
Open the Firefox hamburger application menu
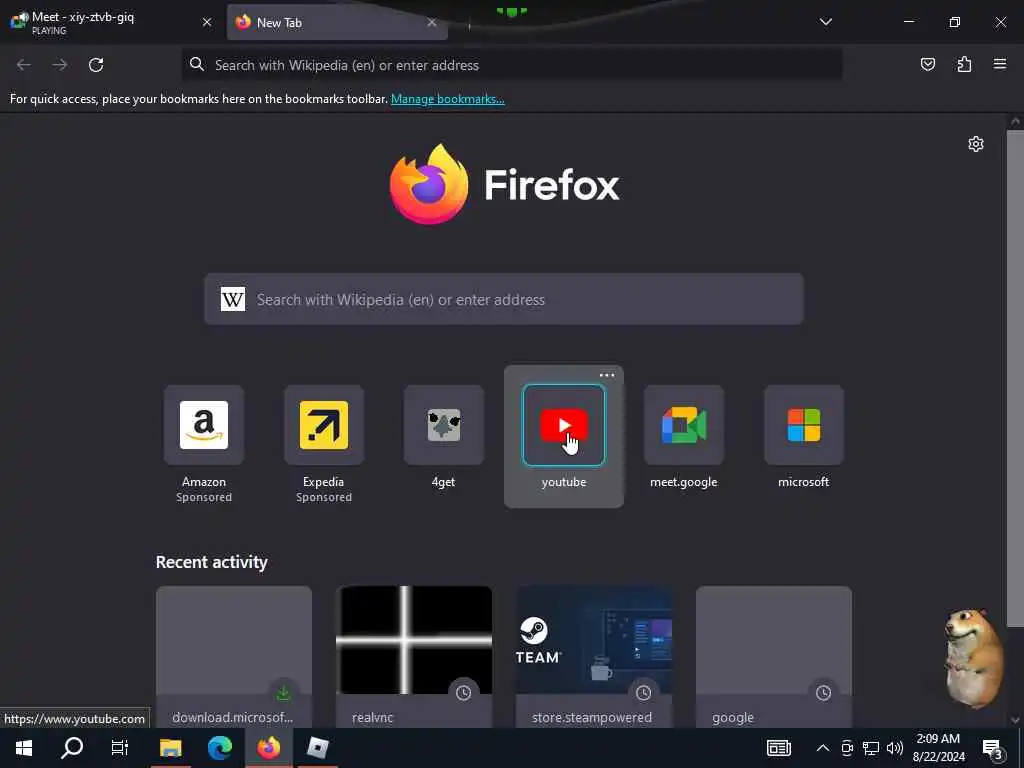[1000, 64]
